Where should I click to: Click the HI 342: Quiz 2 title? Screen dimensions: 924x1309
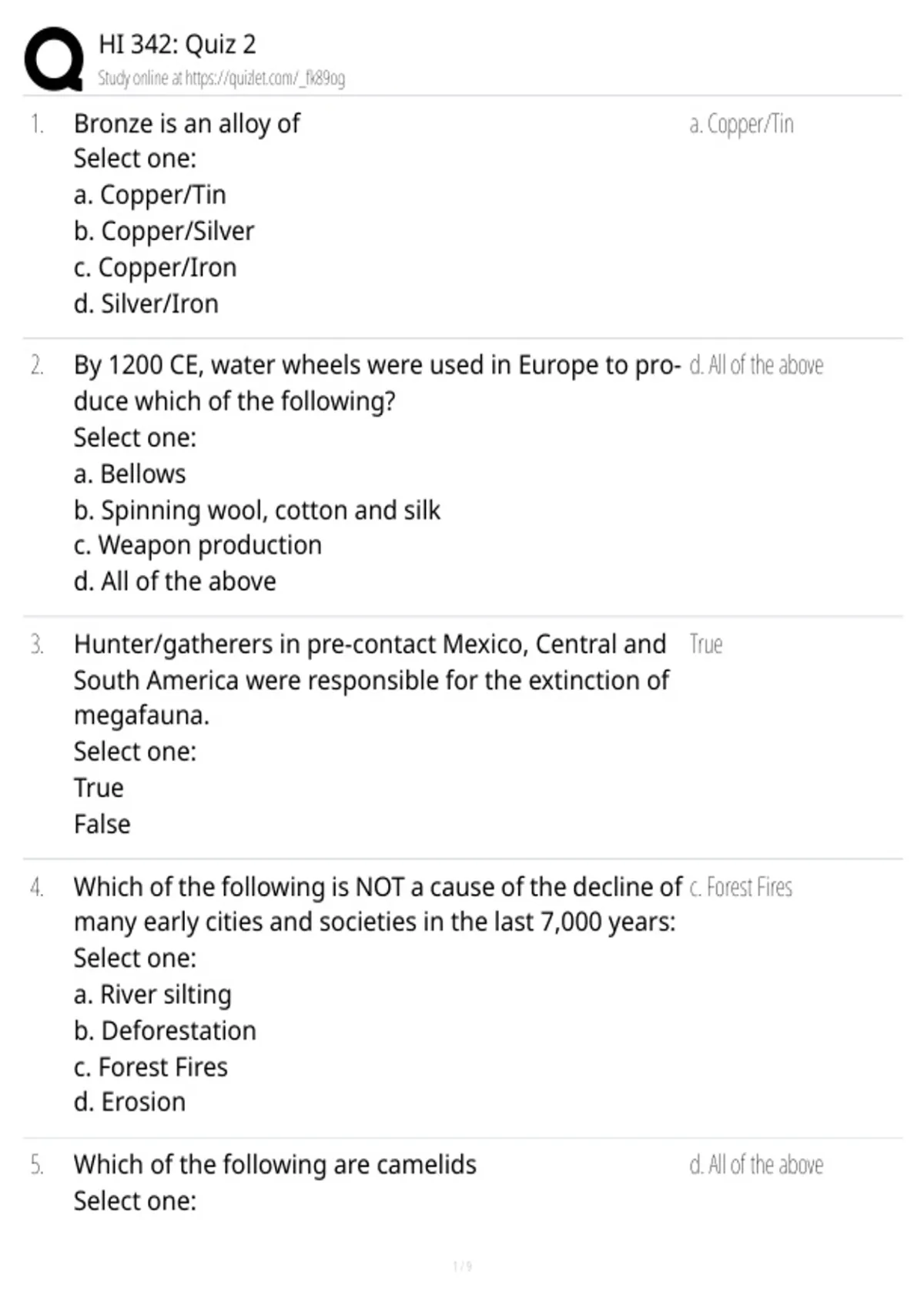(177, 45)
